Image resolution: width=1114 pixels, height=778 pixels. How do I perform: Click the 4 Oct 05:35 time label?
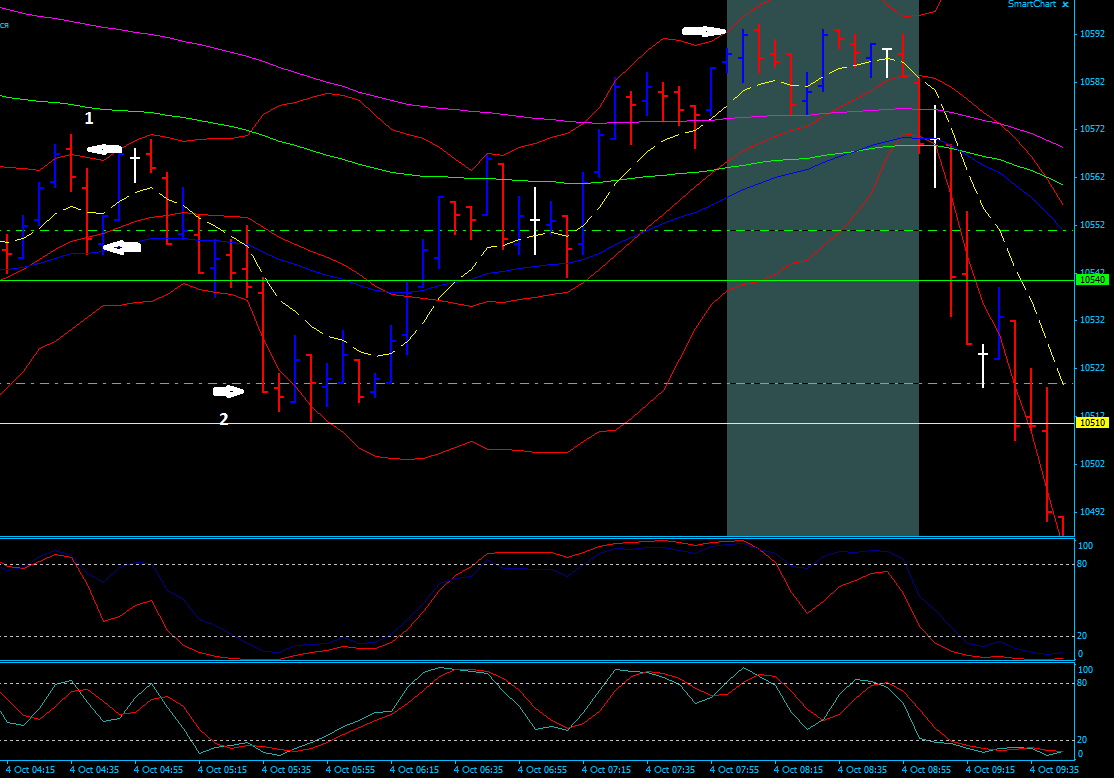[286, 769]
